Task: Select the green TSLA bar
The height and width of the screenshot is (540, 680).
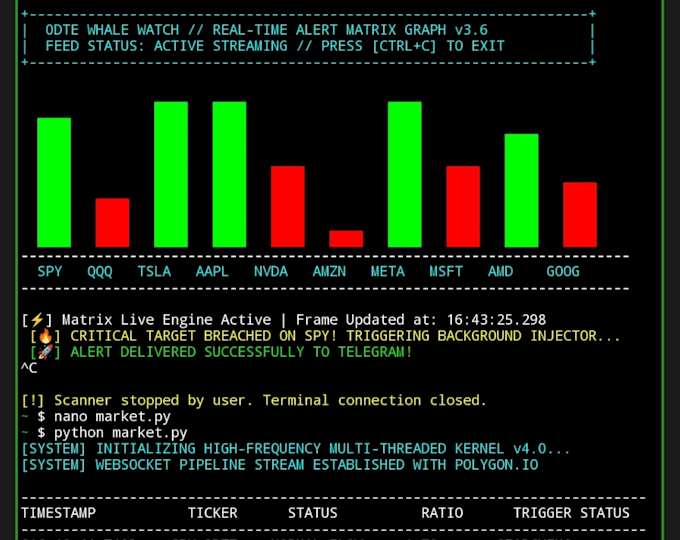Action: [171, 174]
